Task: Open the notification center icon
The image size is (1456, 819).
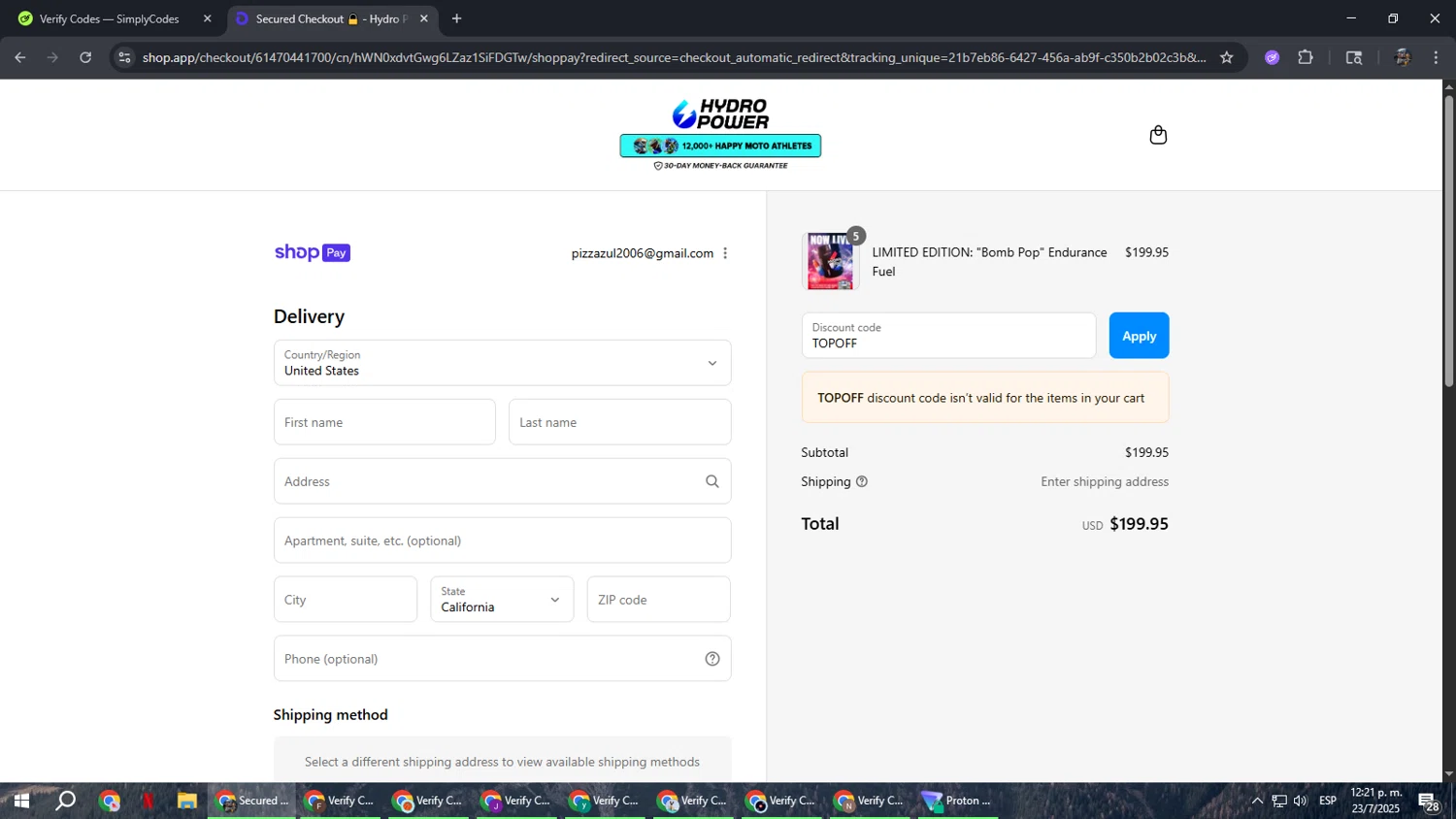Action: pos(1429,802)
